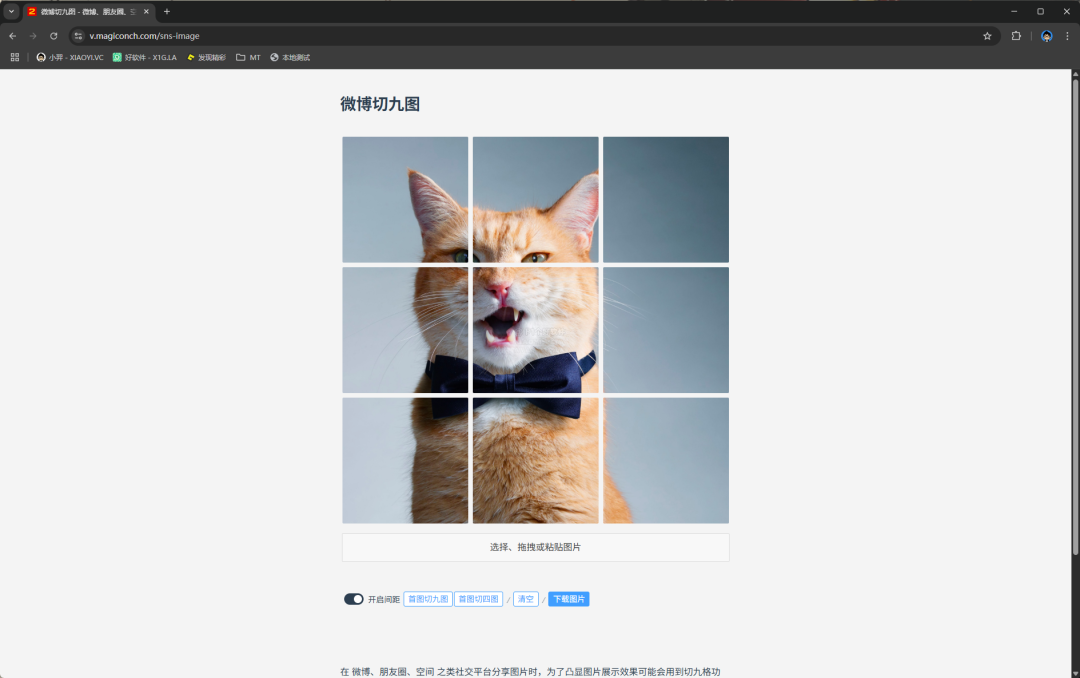Open the 小羿 - XIAOYI.VC bookmark
Screen dimensions: 1080x678
[70, 57]
